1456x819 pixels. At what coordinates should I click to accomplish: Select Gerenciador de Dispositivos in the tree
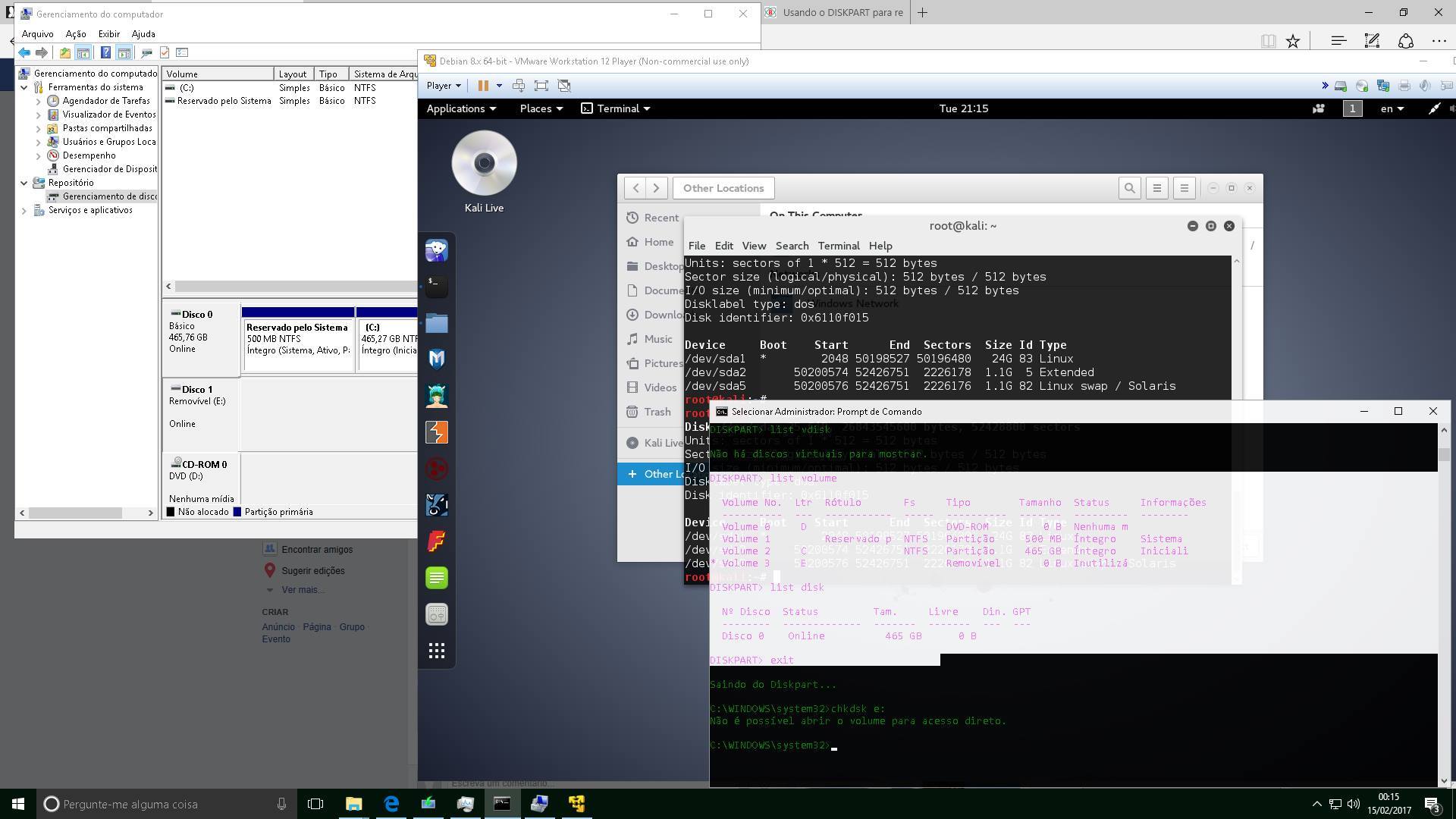tap(110, 169)
